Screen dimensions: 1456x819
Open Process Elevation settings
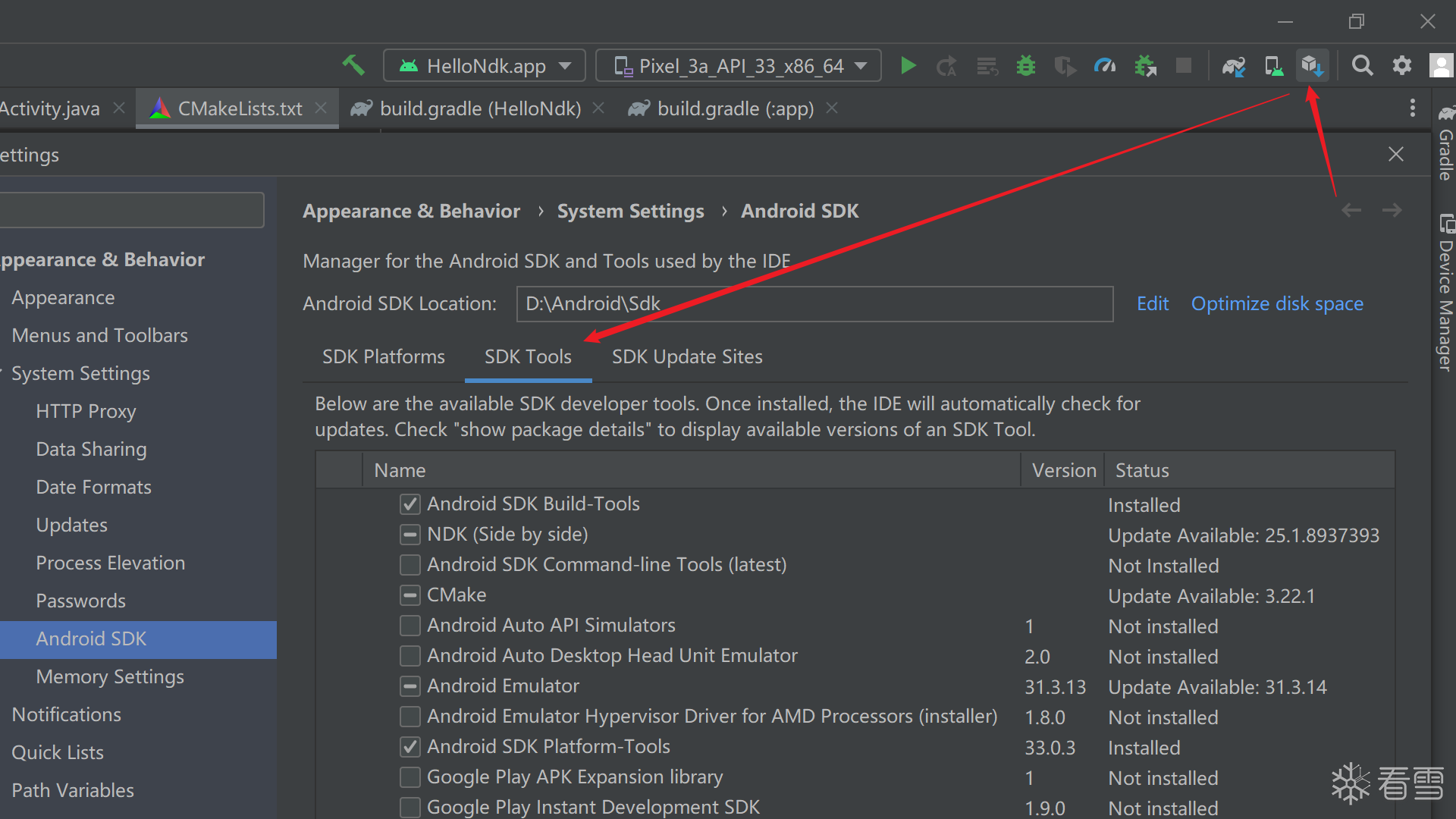(x=111, y=563)
